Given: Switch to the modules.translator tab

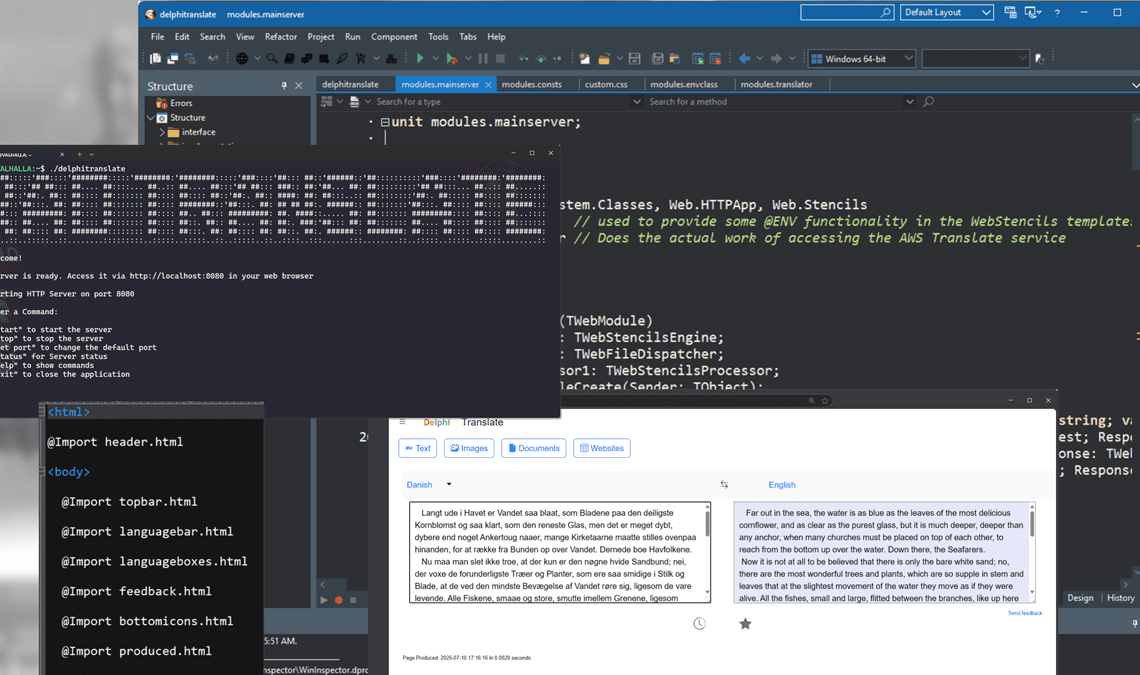Looking at the screenshot, I should (776, 85).
